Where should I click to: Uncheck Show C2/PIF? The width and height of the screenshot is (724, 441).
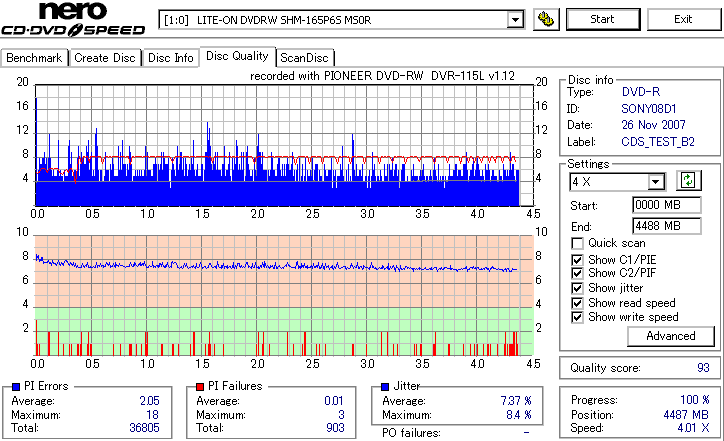click(x=577, y=273)
